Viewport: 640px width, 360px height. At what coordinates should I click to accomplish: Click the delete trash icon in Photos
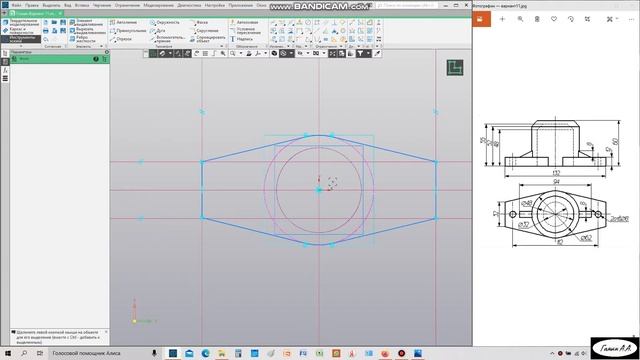(x=537, y=19)
